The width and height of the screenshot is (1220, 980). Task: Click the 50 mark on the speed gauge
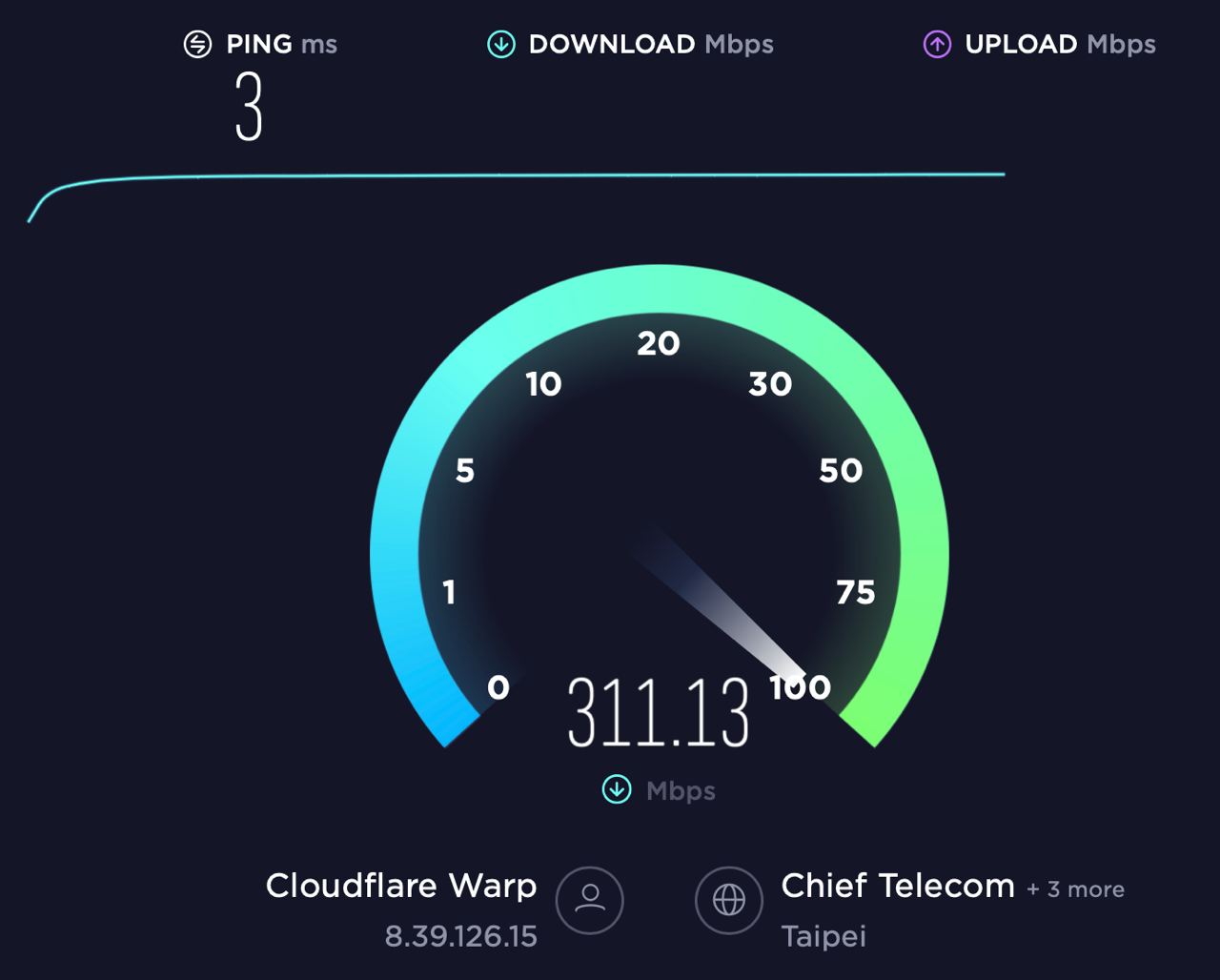tap(841, 470)
